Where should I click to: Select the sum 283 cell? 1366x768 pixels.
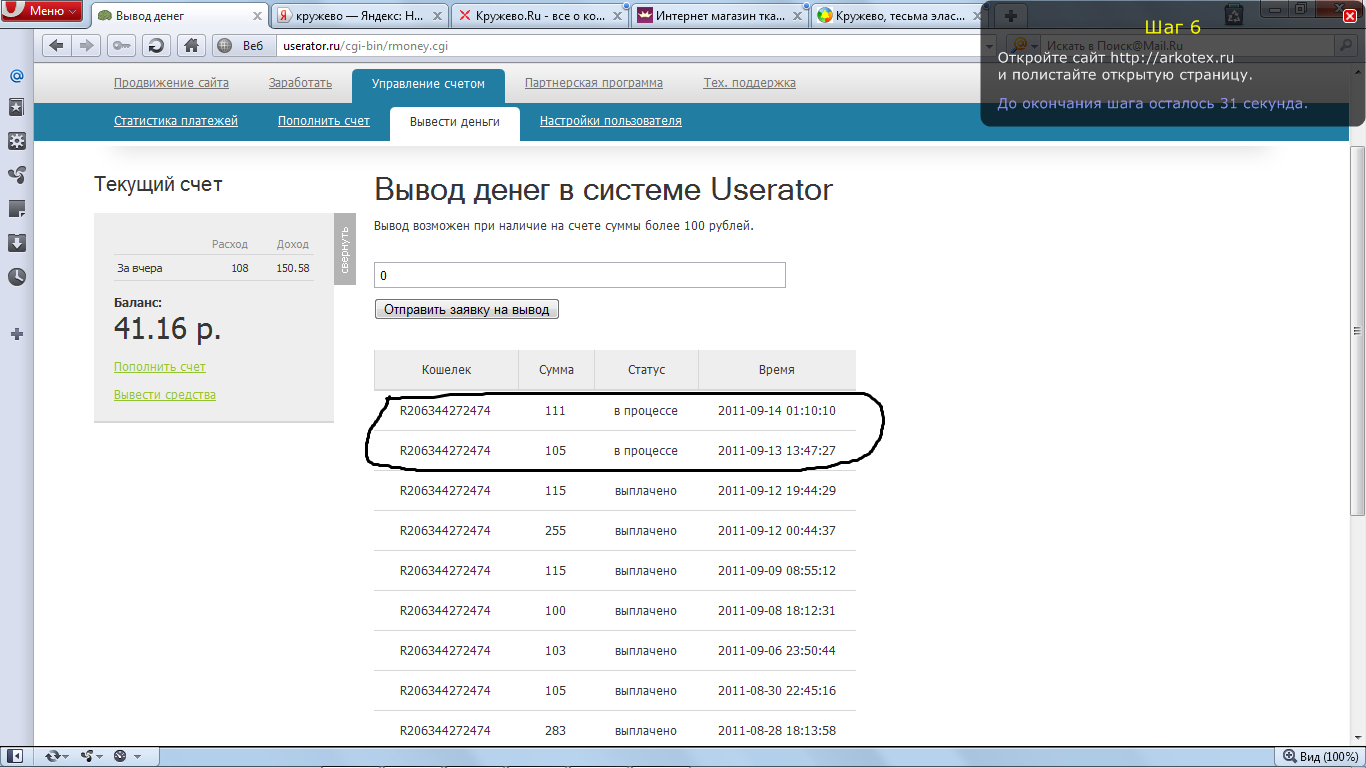click(556, 731)
